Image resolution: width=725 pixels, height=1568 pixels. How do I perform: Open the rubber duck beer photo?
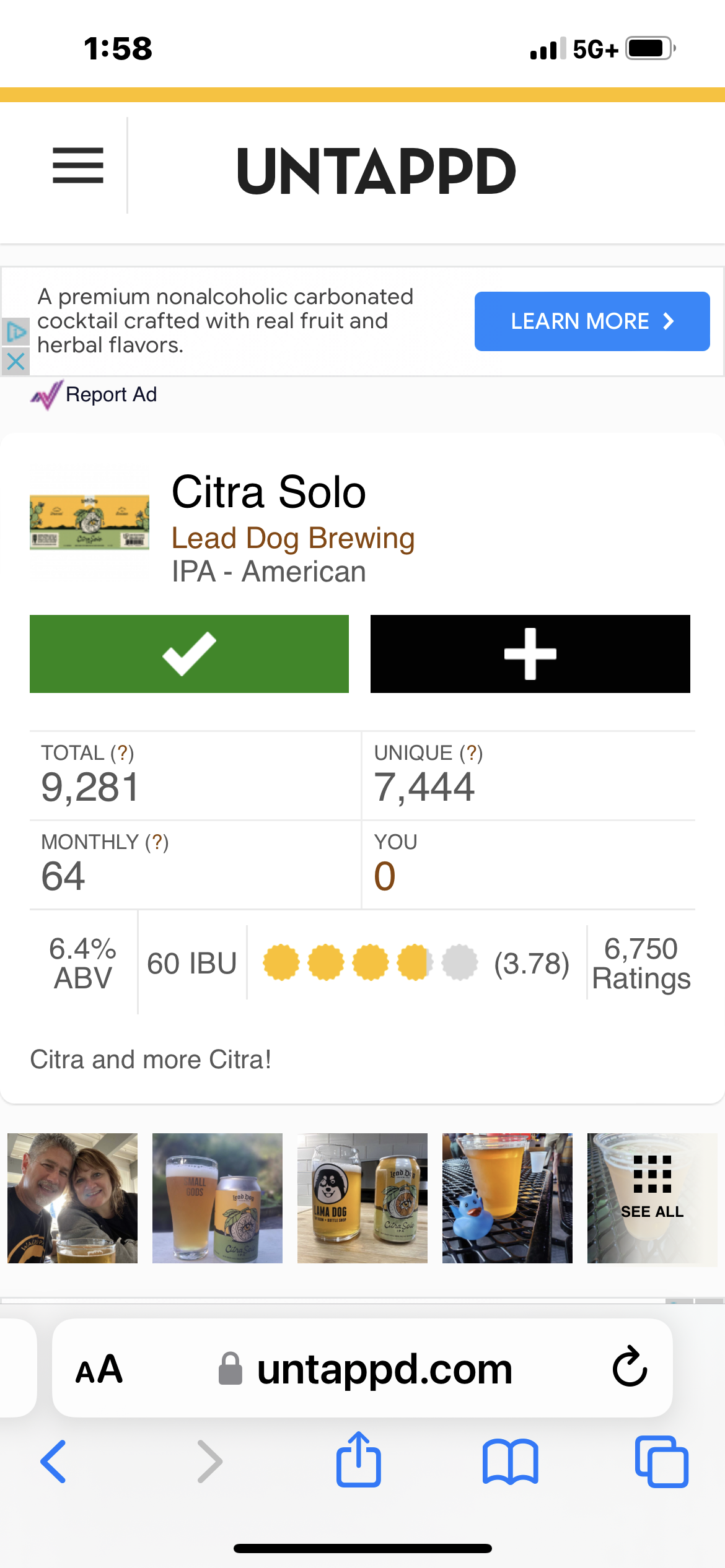pos(507,1198)
